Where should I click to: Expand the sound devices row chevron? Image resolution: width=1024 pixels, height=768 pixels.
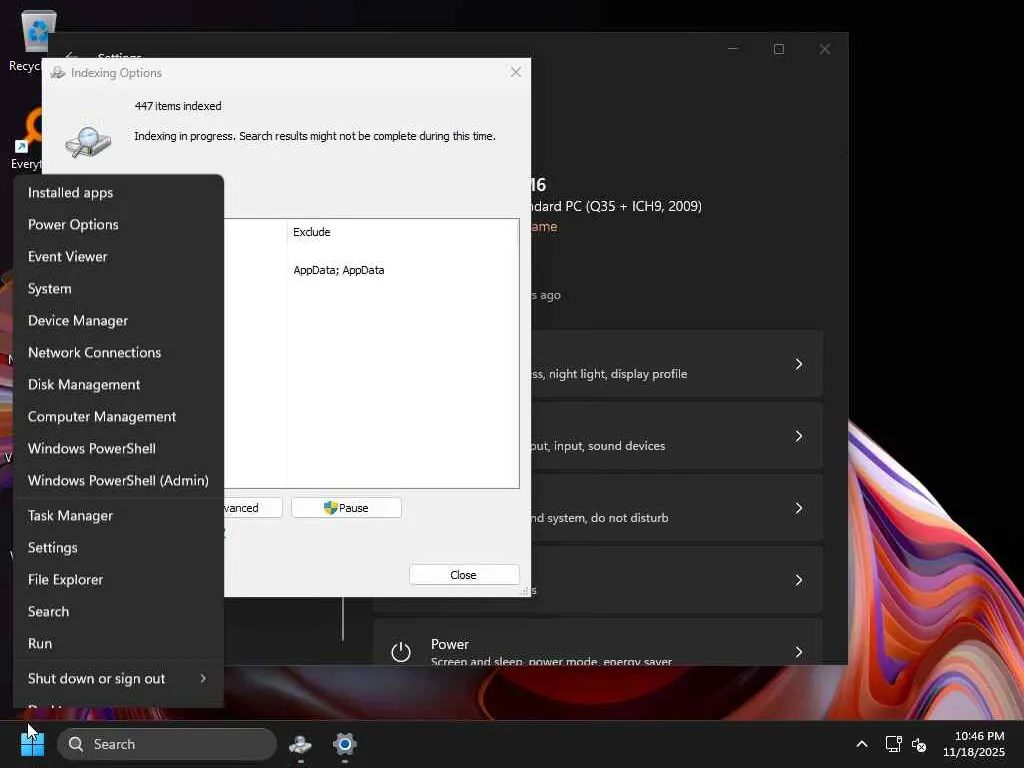pos(799,436)
